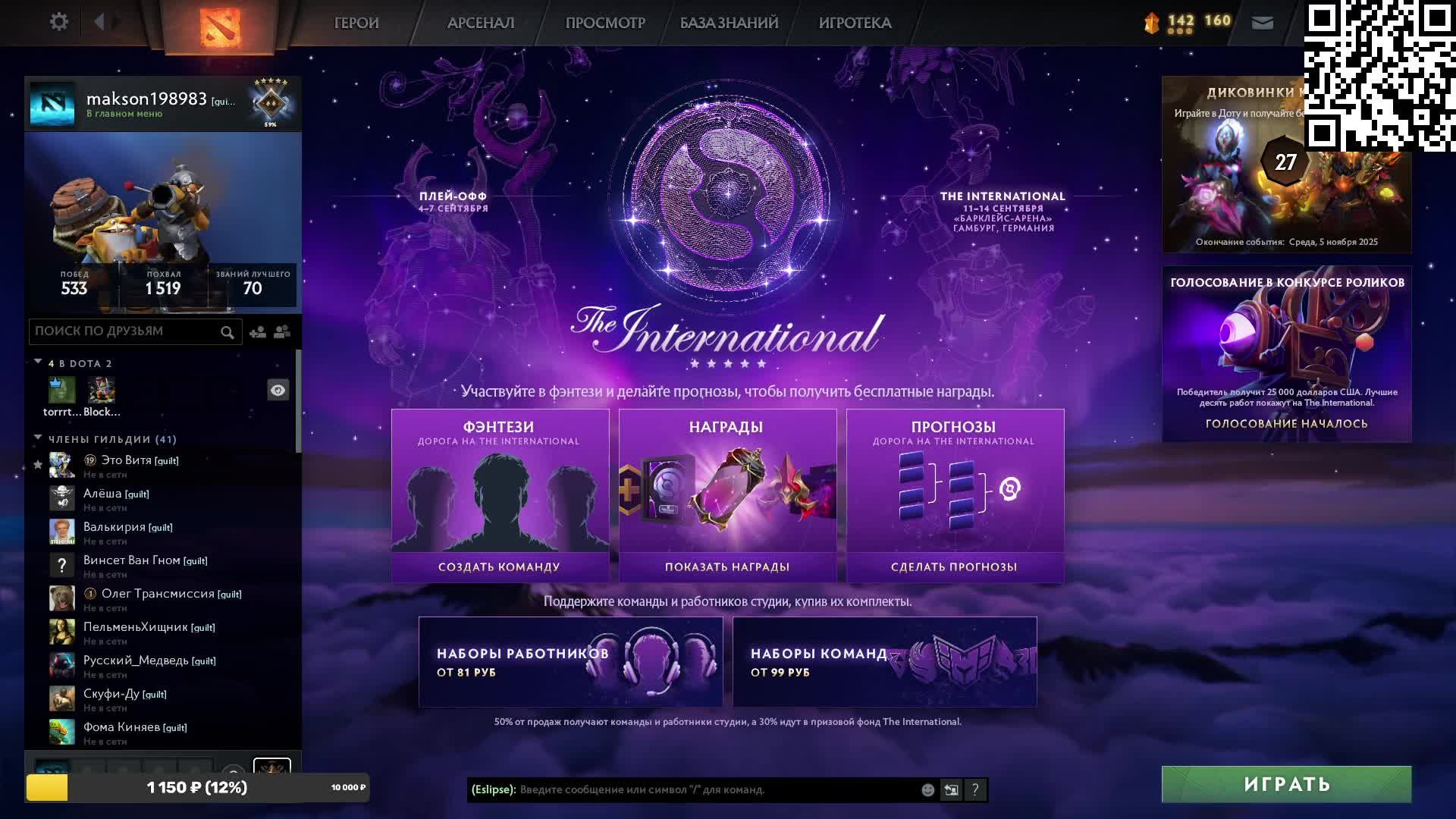Viewport: 1456px width, 819px height.
Task: Click the chat help question mark icon
Action: tap(975, 790)
